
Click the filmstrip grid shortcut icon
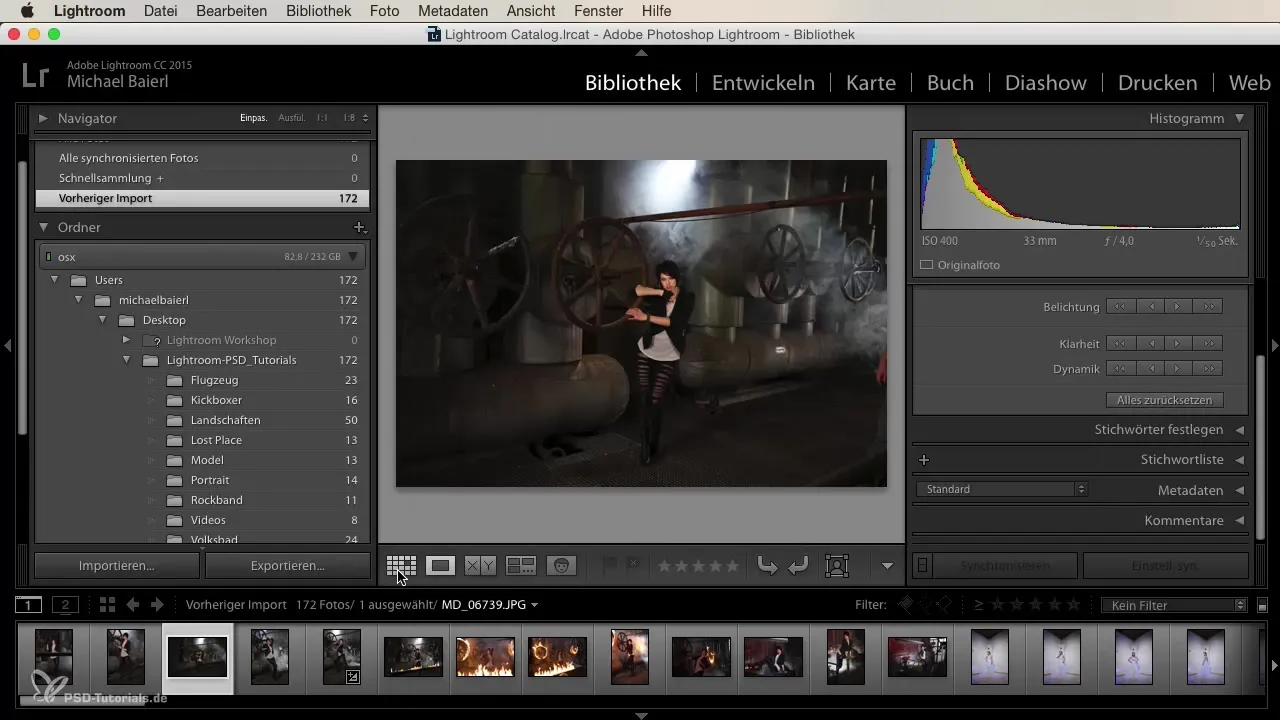click(108, 604)
